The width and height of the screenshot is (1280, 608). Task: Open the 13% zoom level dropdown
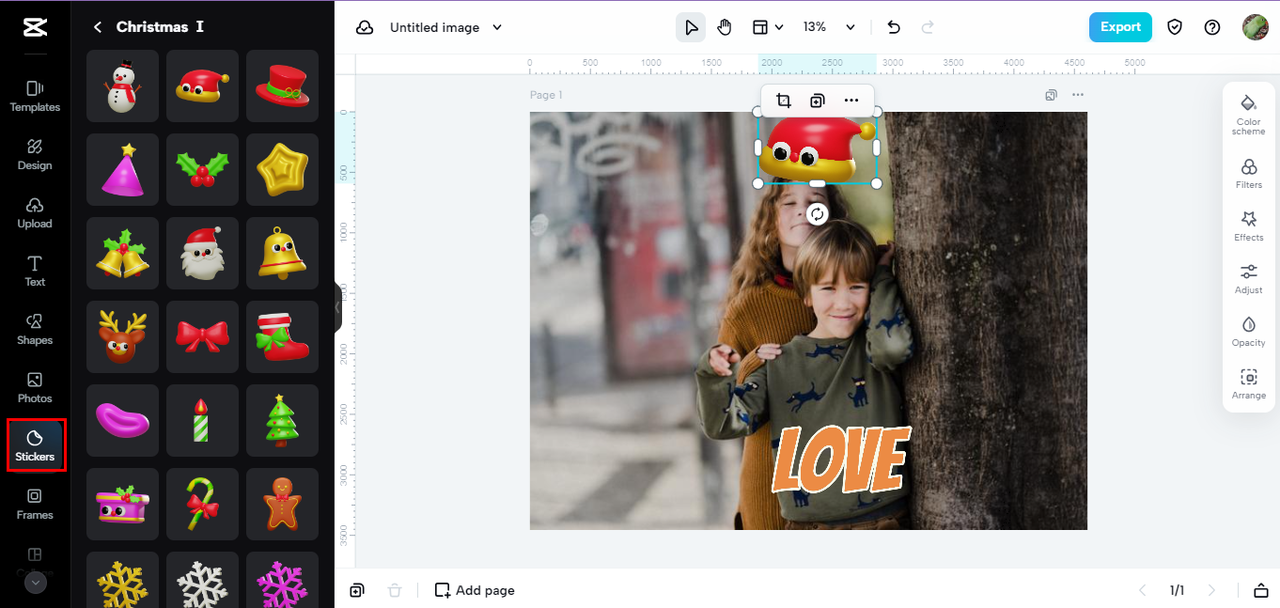click(x=830, y=27)
